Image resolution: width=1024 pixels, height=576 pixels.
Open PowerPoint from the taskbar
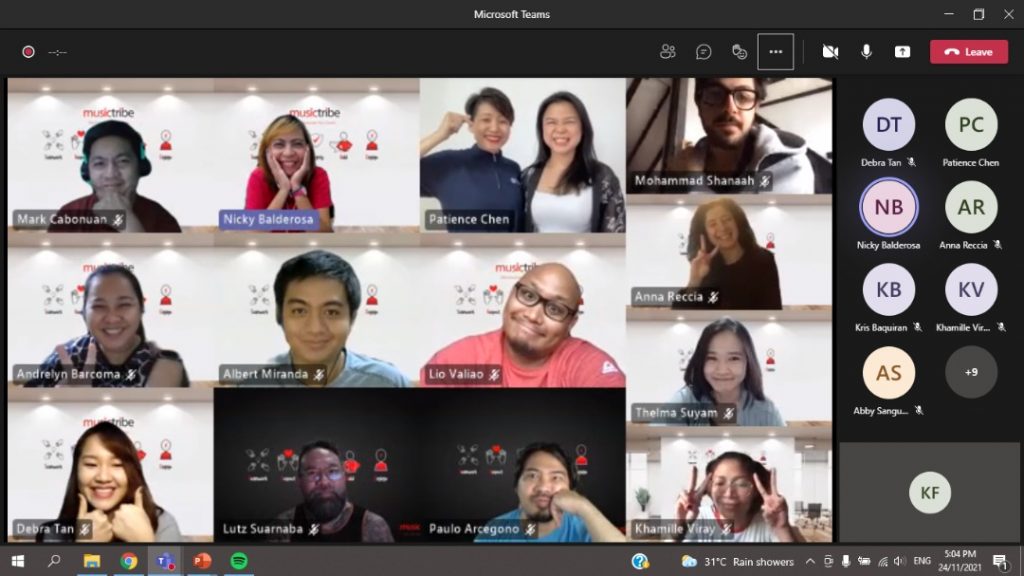202,561
